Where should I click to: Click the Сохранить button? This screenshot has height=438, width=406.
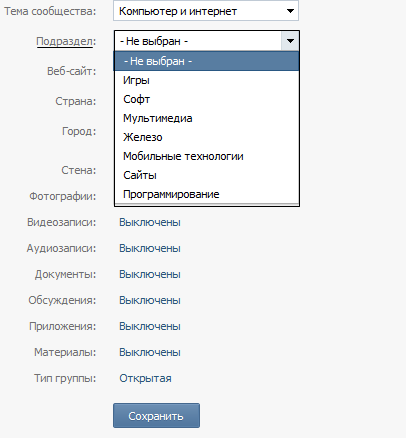point(156,416)
